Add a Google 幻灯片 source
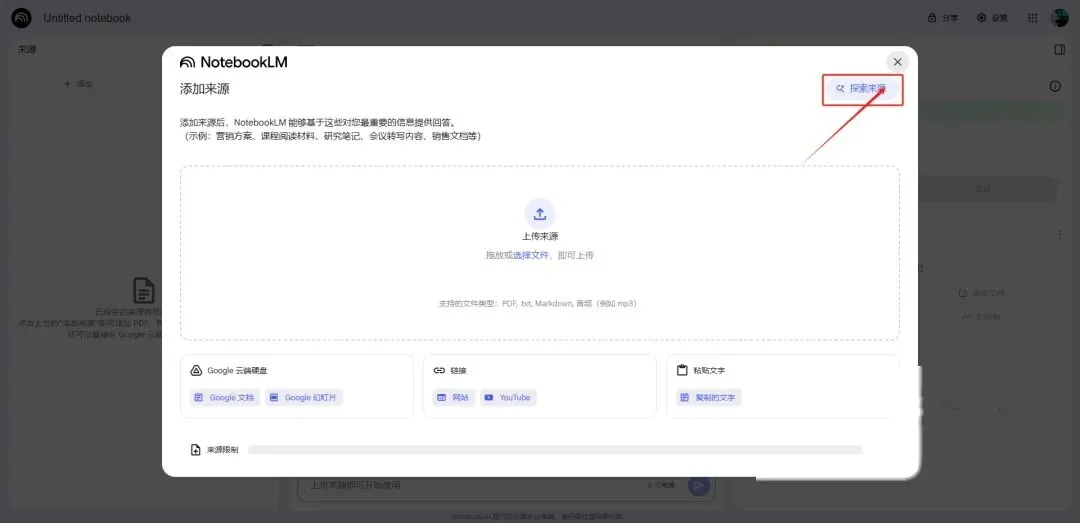Screen dimensions: 1080x523 304,398
